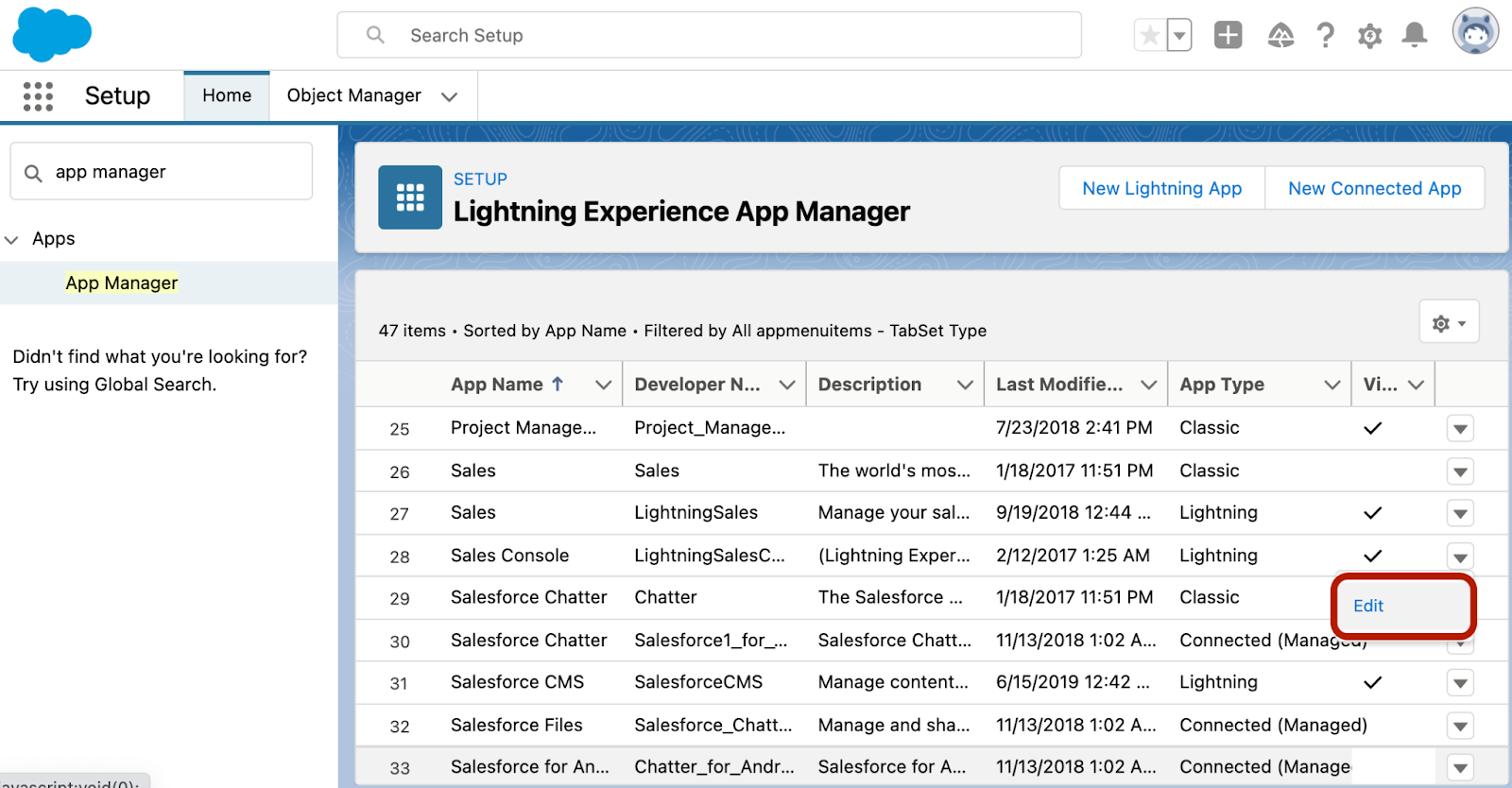Open Trailhead guidance icon

[1280, 36]
